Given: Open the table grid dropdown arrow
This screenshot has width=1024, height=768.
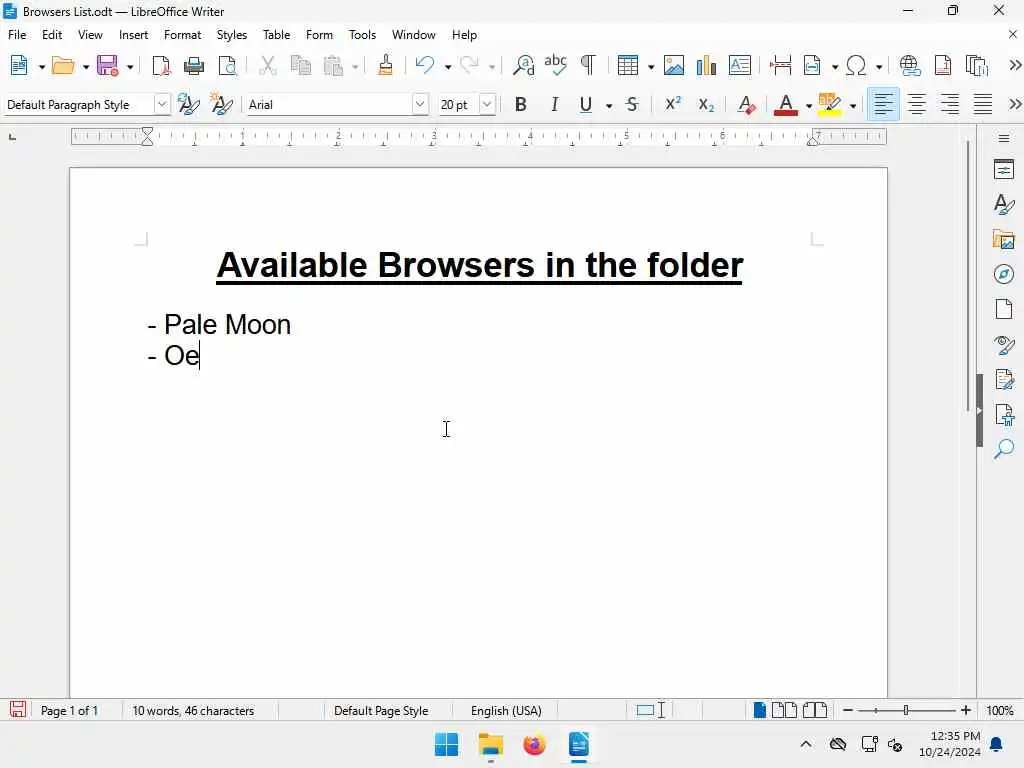Looking at the screenshot, I should click(650, 66).
